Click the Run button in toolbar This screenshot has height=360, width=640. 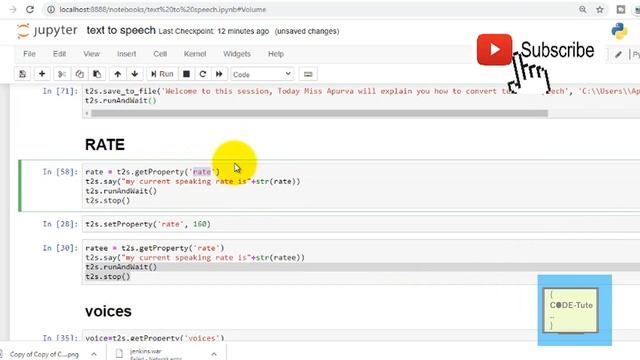[162, 74]
